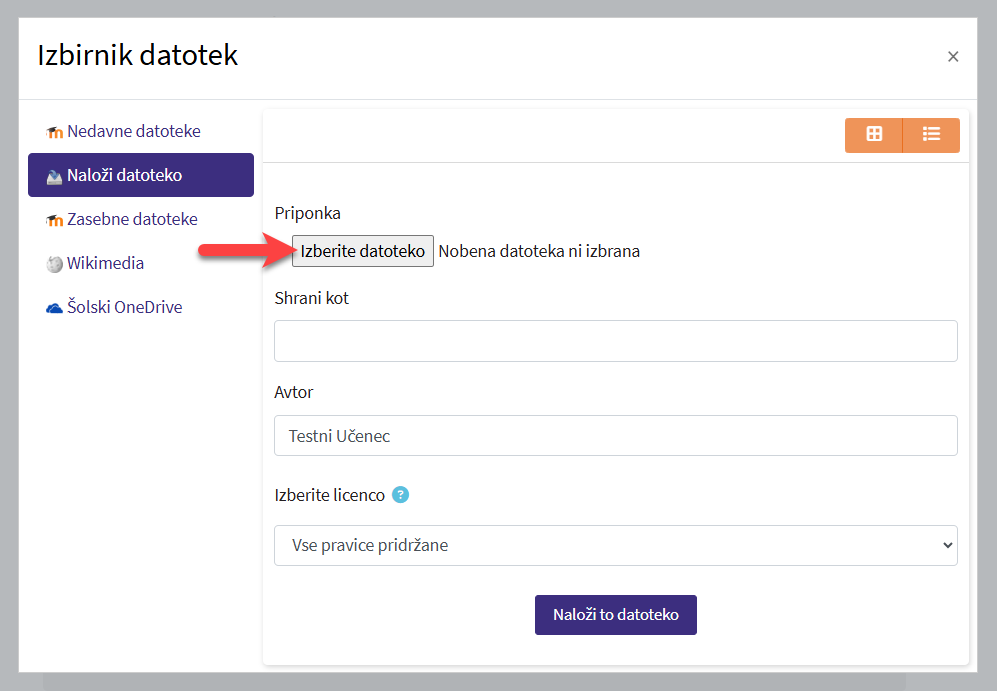Screen dimensions: 997x691
Task: Click the Naloži to datoteko button
Action: coord(615,615)
